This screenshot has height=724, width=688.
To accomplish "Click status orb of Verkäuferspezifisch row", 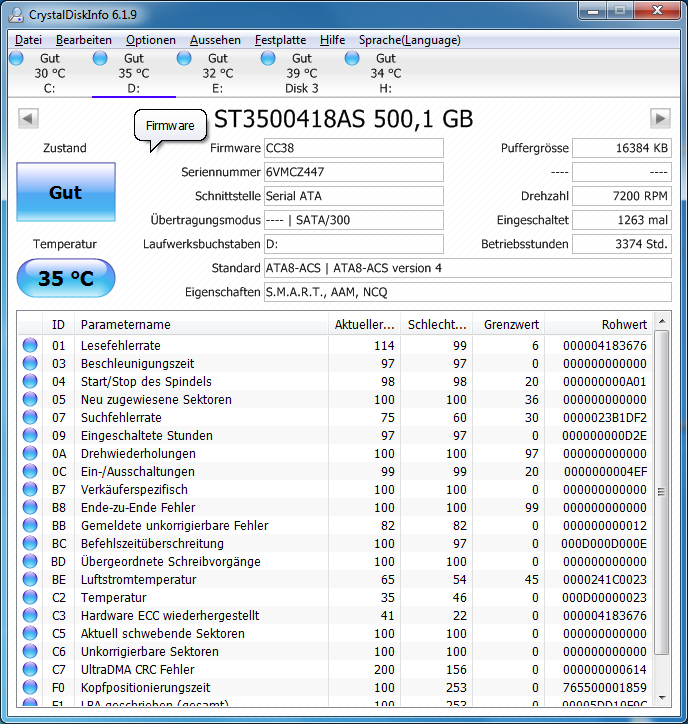I will pos(30,489).
